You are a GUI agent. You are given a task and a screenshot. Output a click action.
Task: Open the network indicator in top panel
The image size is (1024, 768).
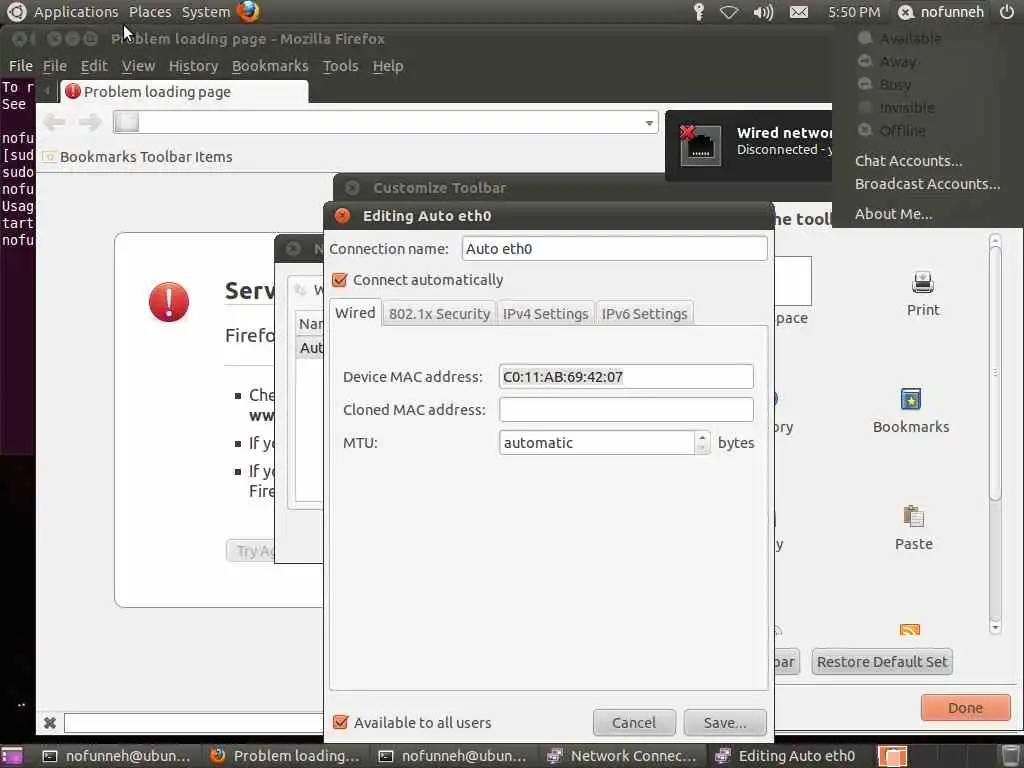coord(729,12)
